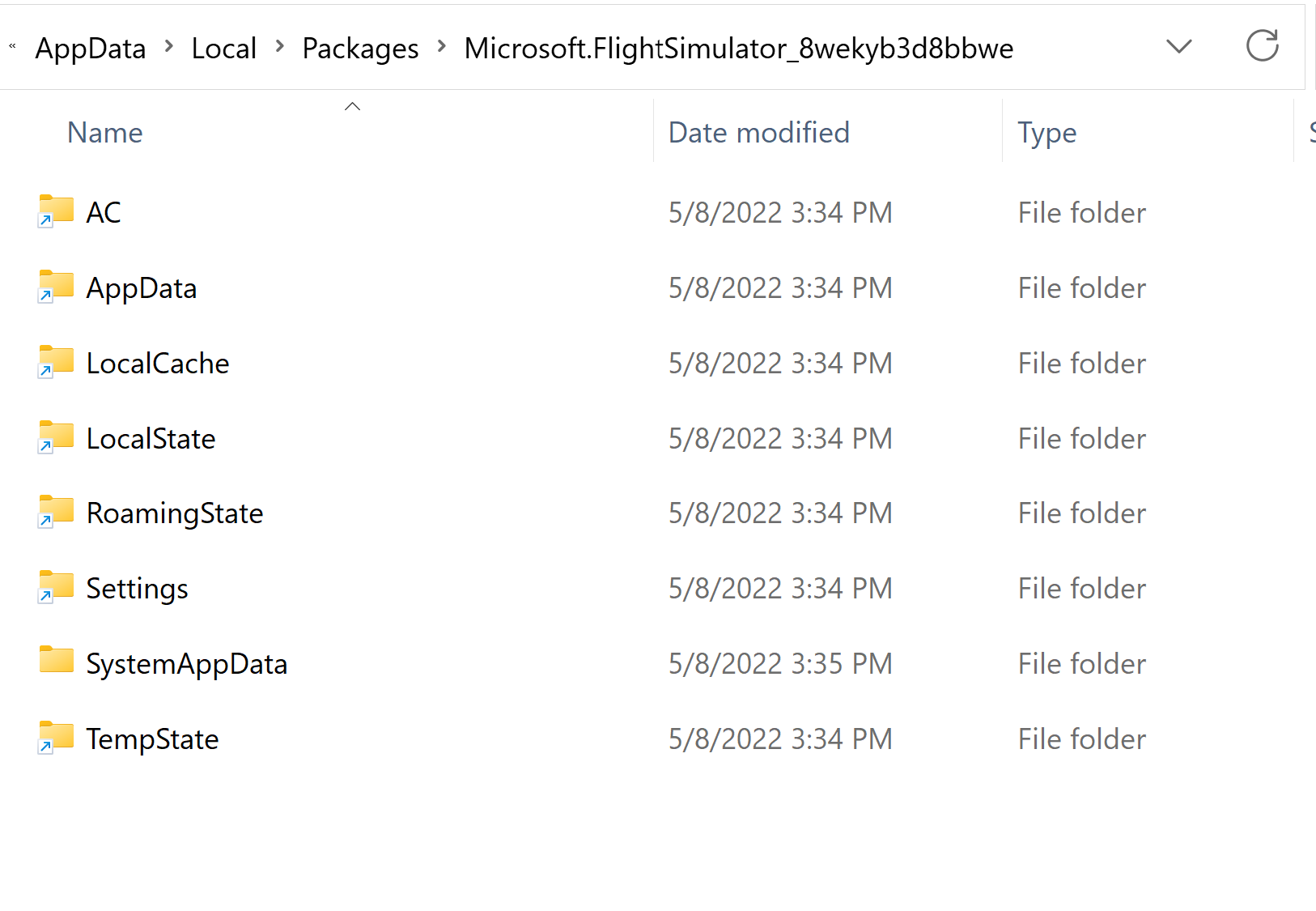Screen dimensions: 1316x911
Task: Go to Local in the address path
Action: coord(223,49)
